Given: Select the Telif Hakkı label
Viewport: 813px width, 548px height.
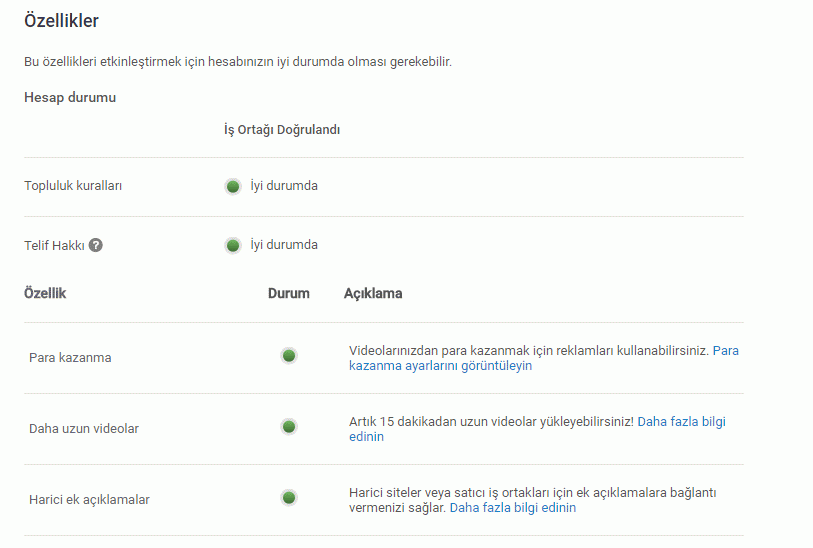Looking at the screenshot, I should pyautogui.click(x=54, y=245).
